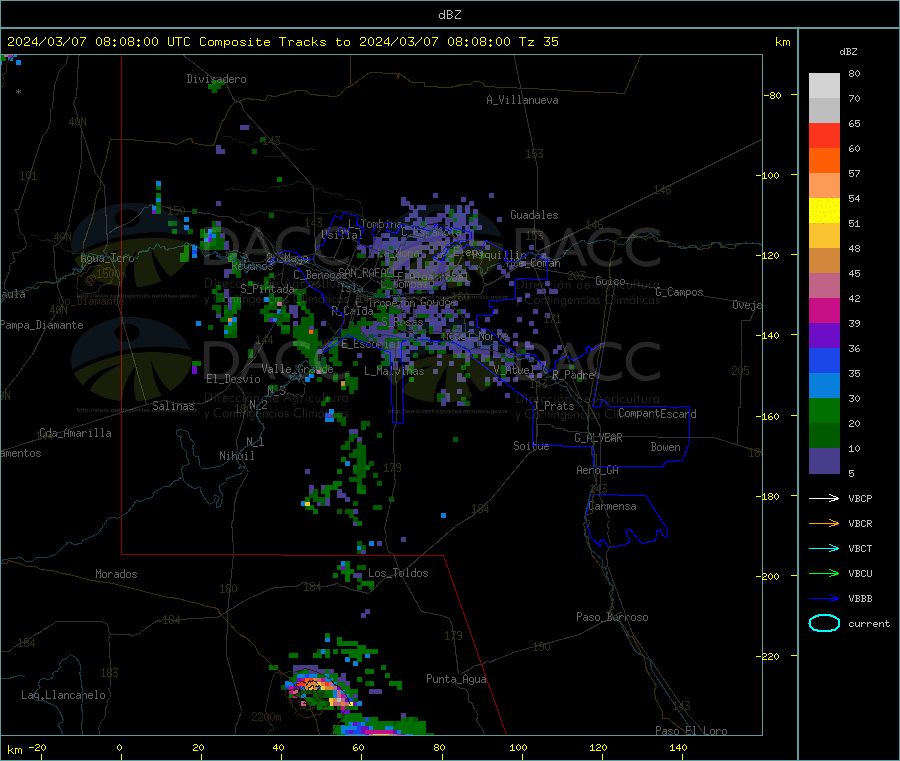Viewport: 900px width, 761px height.
Task: Click the Soitue map label
Action: (531, 446)
